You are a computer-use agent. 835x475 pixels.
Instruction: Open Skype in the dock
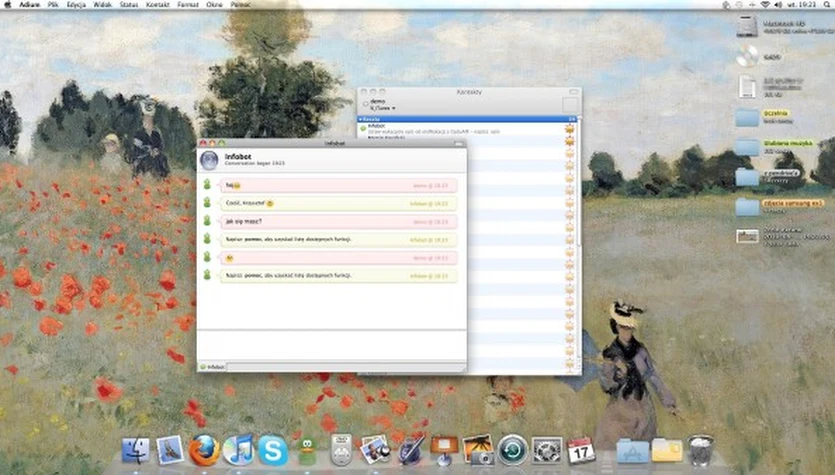273,449
